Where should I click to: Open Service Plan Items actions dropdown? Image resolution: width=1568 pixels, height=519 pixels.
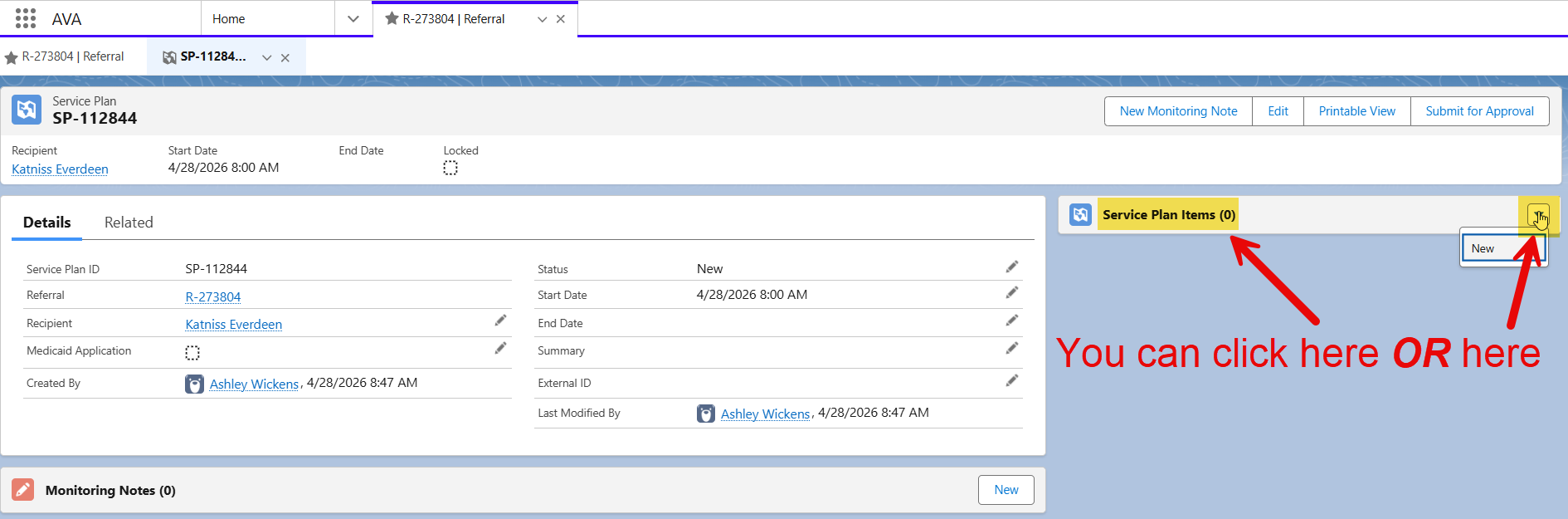pos(1538,215)
